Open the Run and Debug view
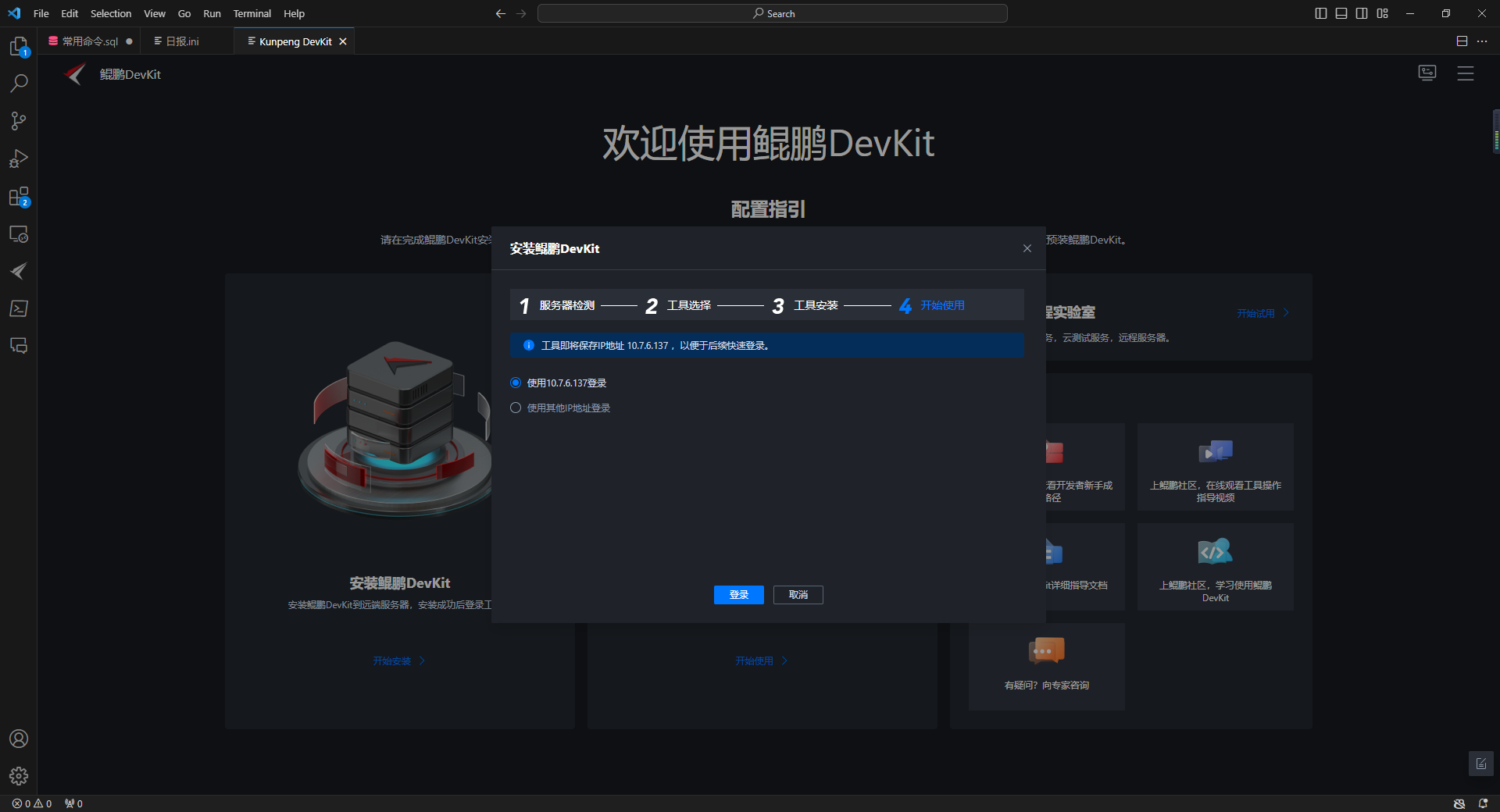The image size is (1500, 812). coord(19,158)
